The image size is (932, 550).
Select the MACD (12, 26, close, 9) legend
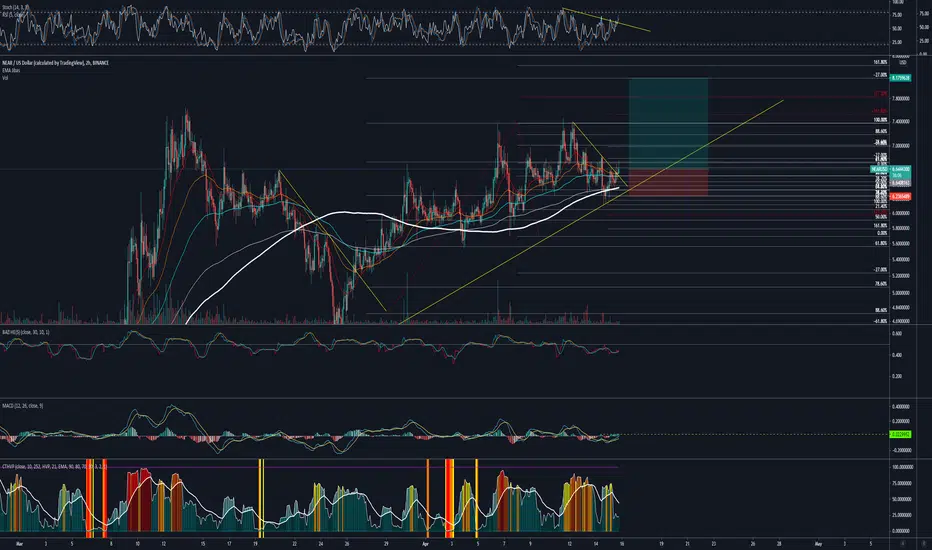23,406
